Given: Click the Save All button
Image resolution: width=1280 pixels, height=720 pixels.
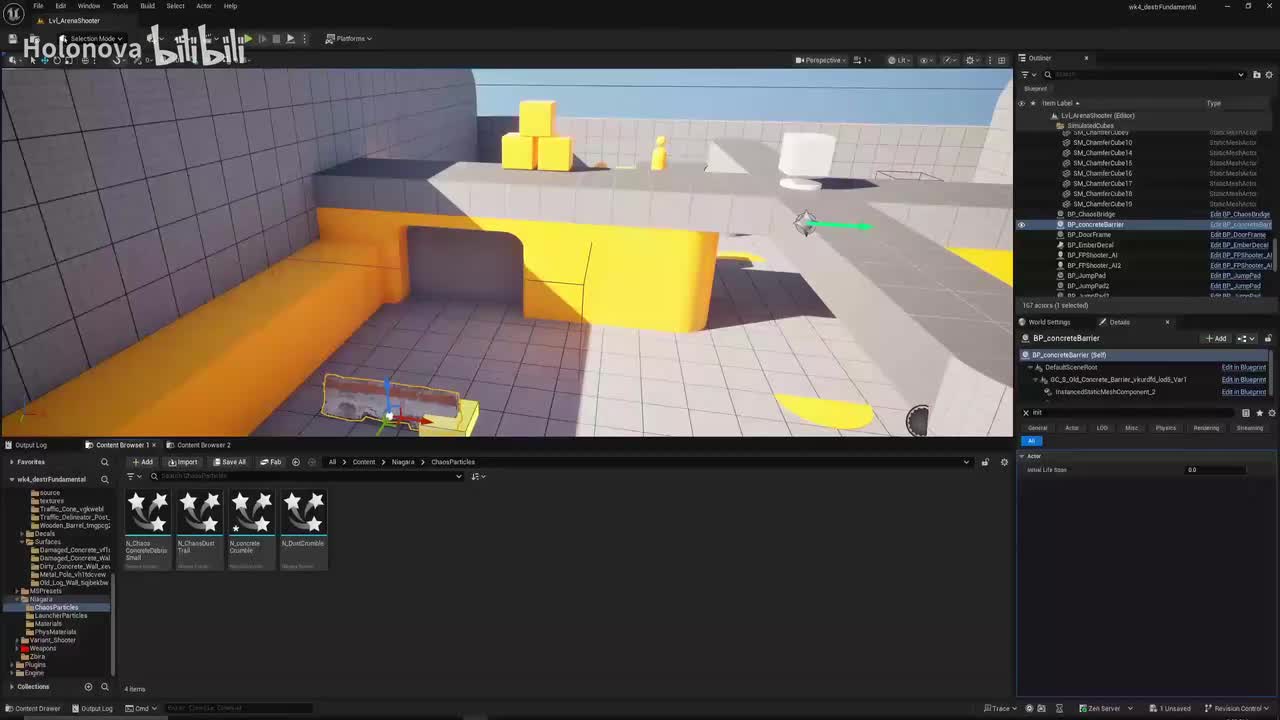Looking at the screenshot, I should 229,462.
